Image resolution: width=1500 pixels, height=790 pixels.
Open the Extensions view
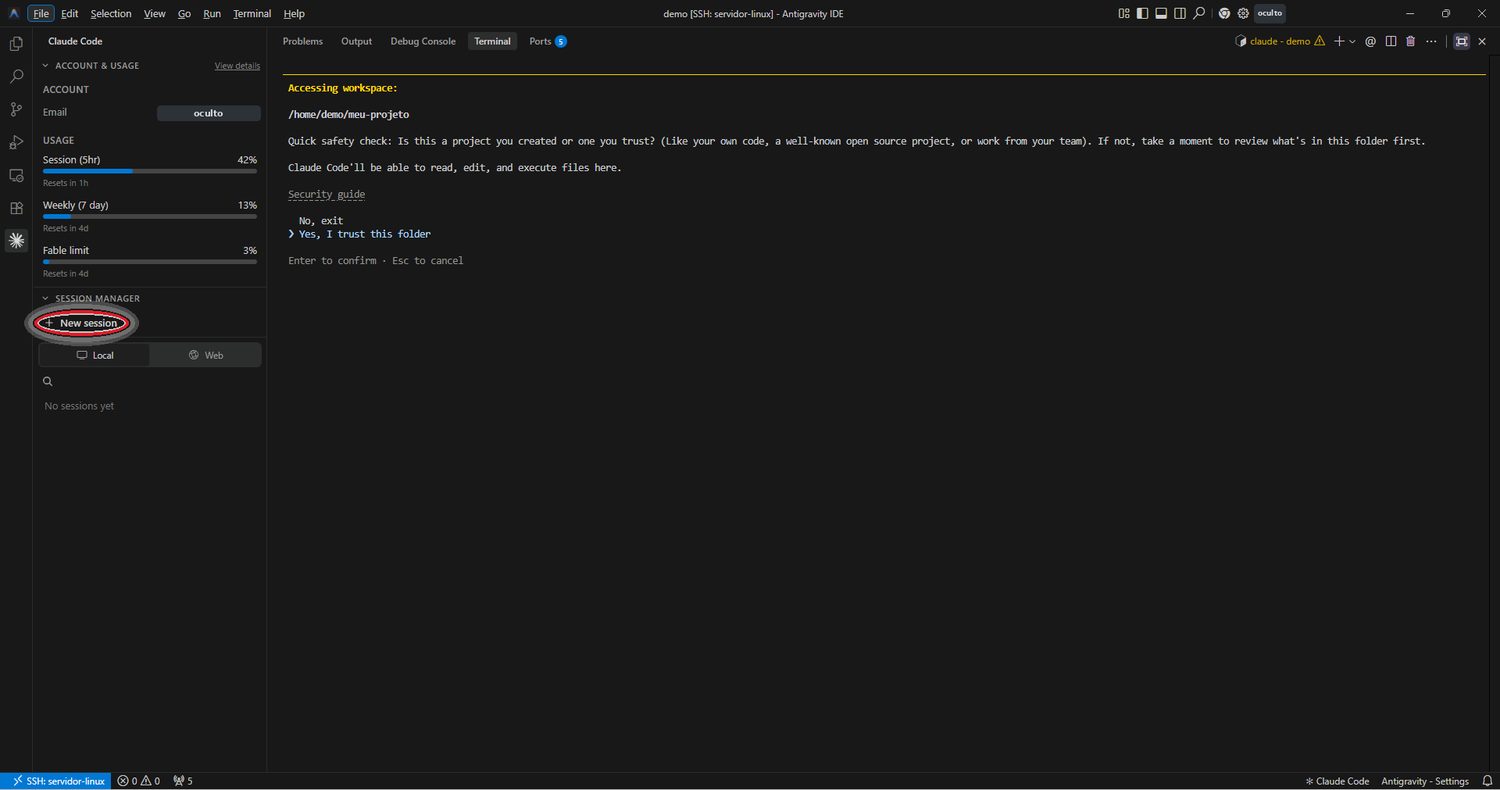click(16, 208)
